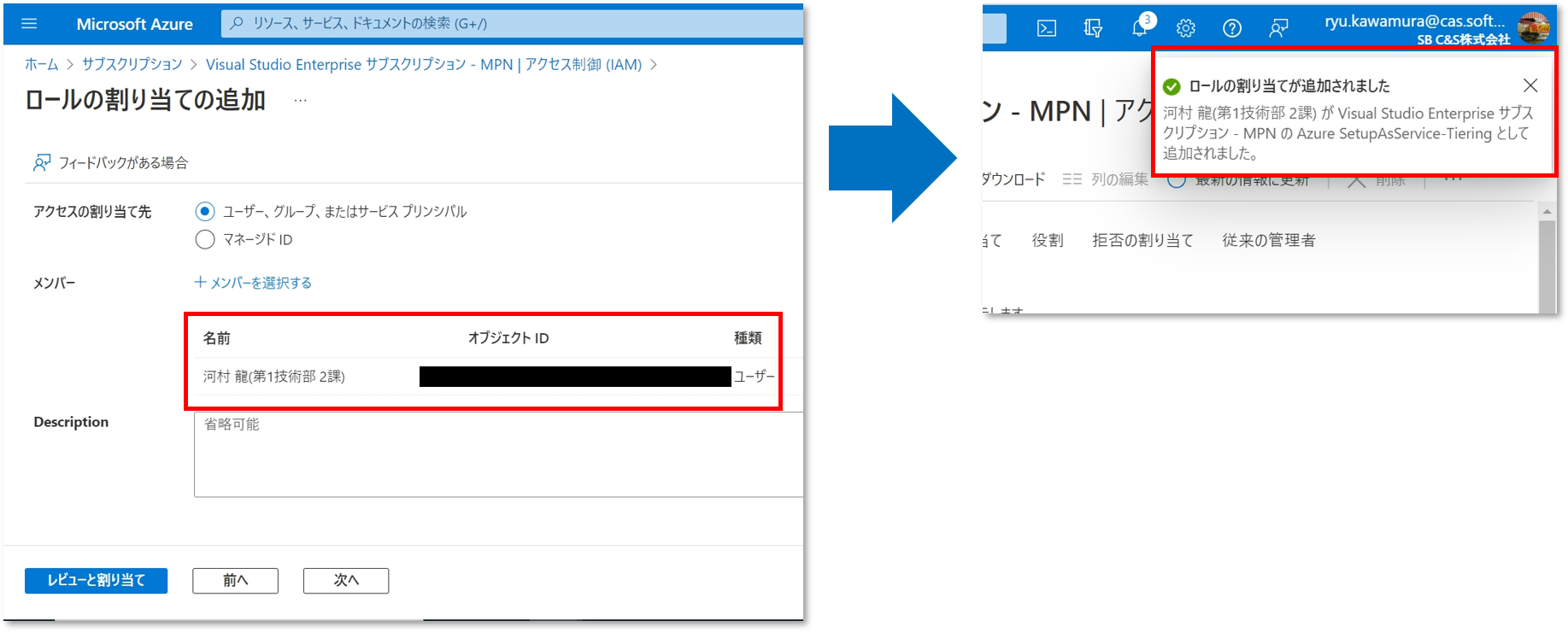Open help question mark icon
This screenshot has height=632, width=1568.
[1231, 28]
